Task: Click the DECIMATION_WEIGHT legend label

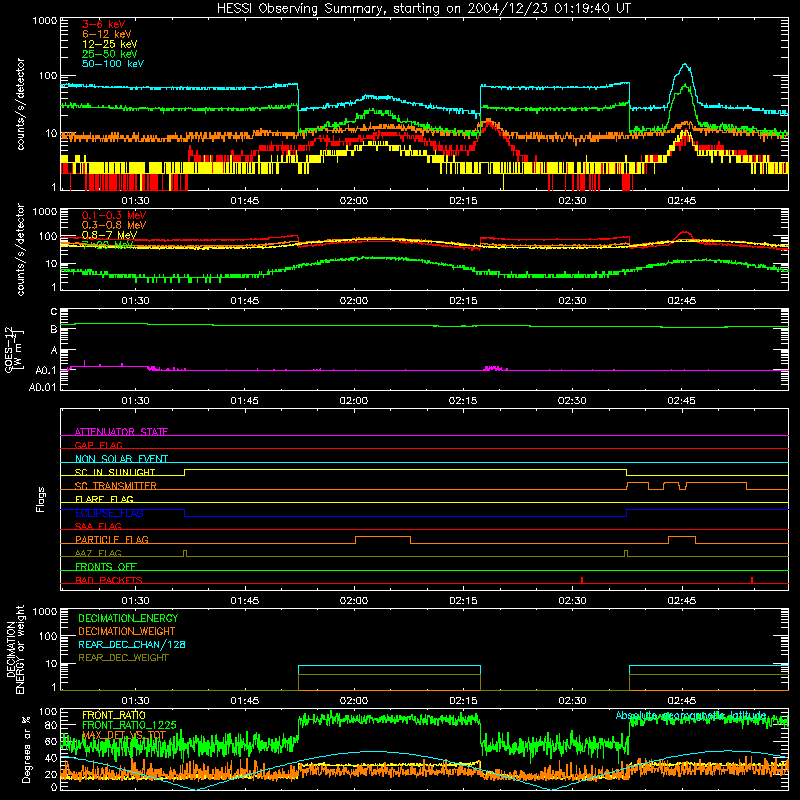Action: click(127, 631)
